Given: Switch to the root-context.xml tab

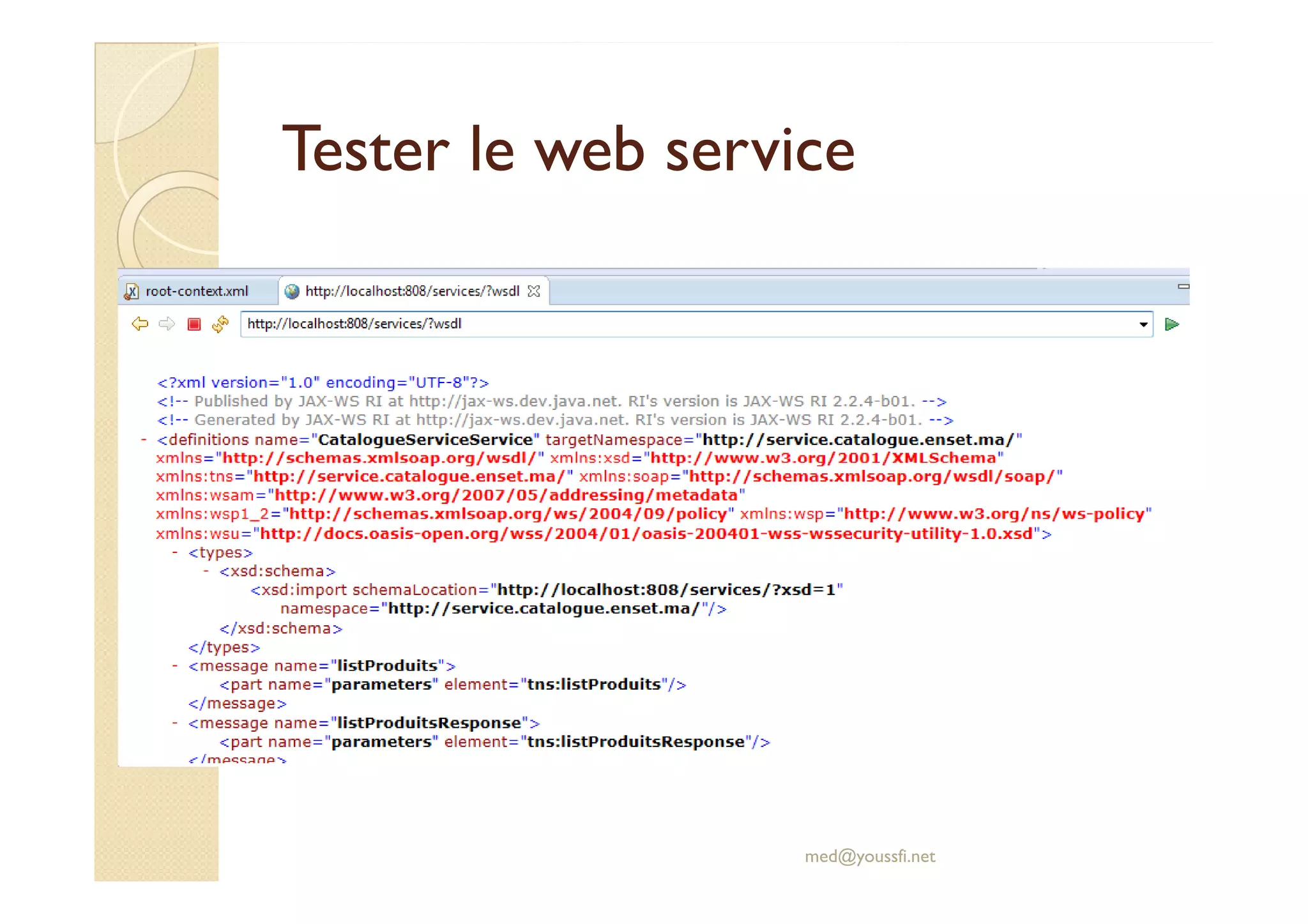Looking at the screenshot, I should tap(197, 291).
